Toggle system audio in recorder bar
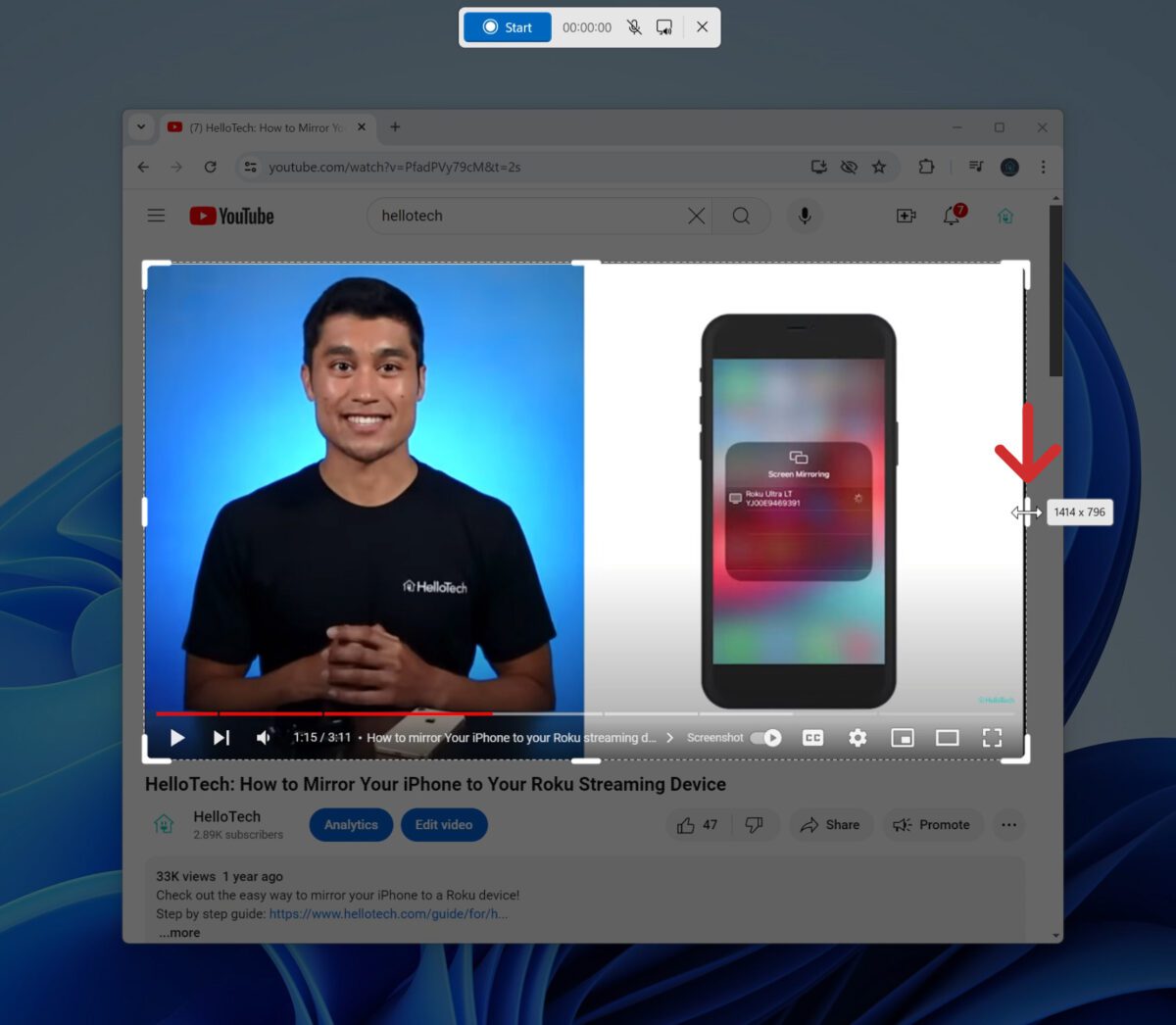 click(664, 27)
